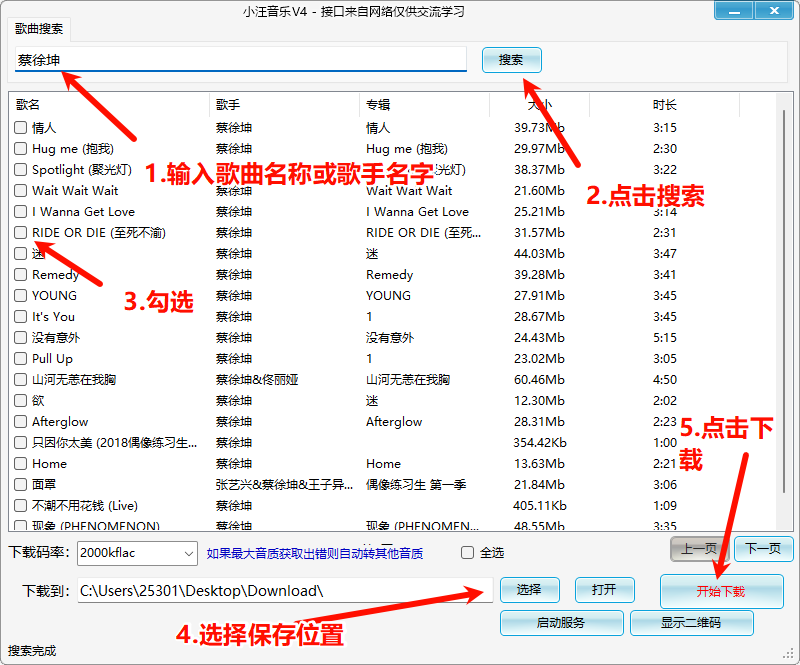Image resolution: width=800 pixels, height=665 pixels.
Task: Click 选择 to choose the save folder
Action: click(x=529, y=590)
